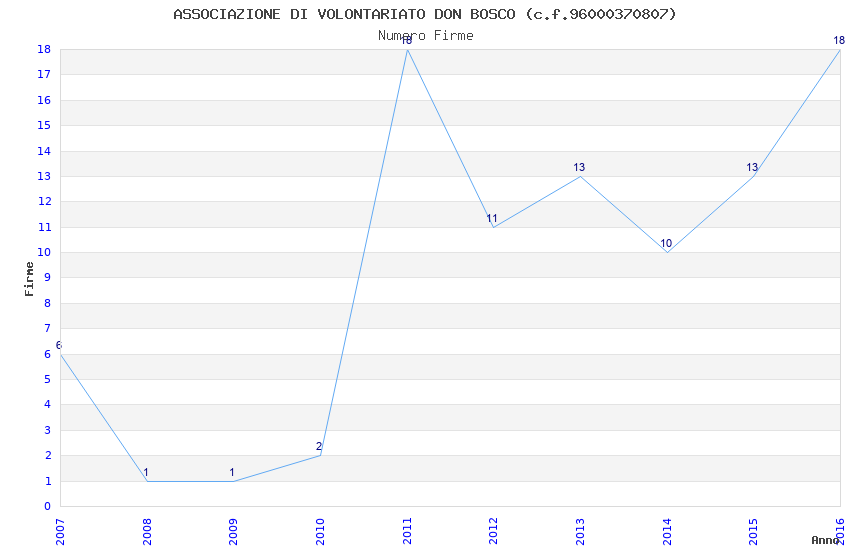850x550 pixels.
Task: Click the data label 10 for 2014
Action: point(666,244)
